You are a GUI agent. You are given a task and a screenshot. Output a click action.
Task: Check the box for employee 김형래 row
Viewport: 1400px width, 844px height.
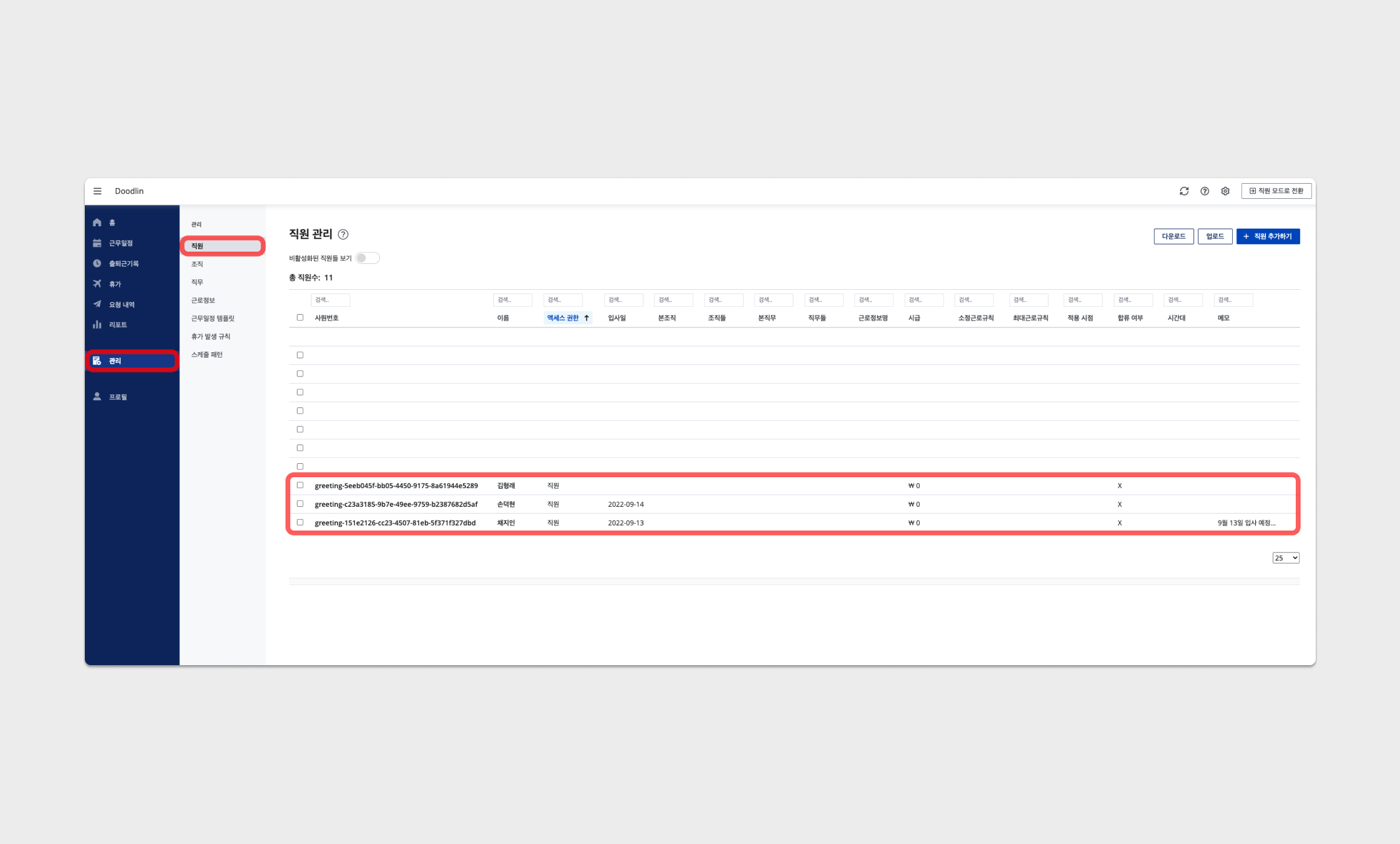coord(300,485)
